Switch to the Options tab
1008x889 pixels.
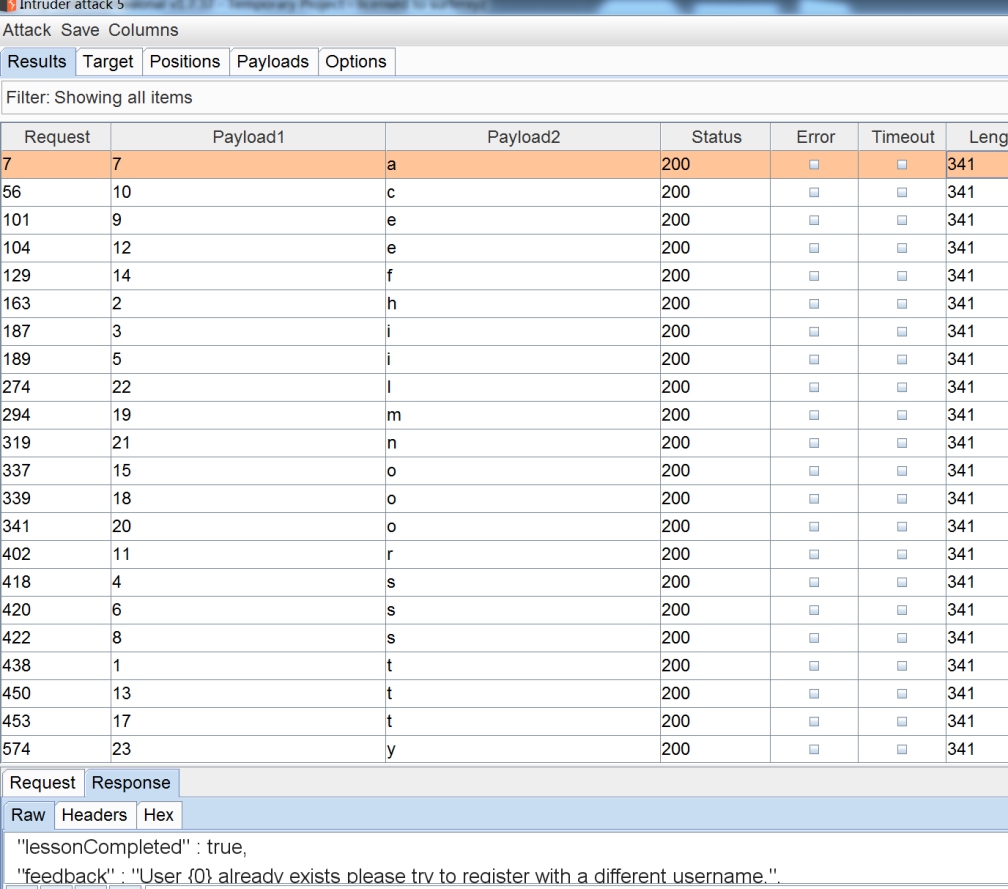point(356,62)
